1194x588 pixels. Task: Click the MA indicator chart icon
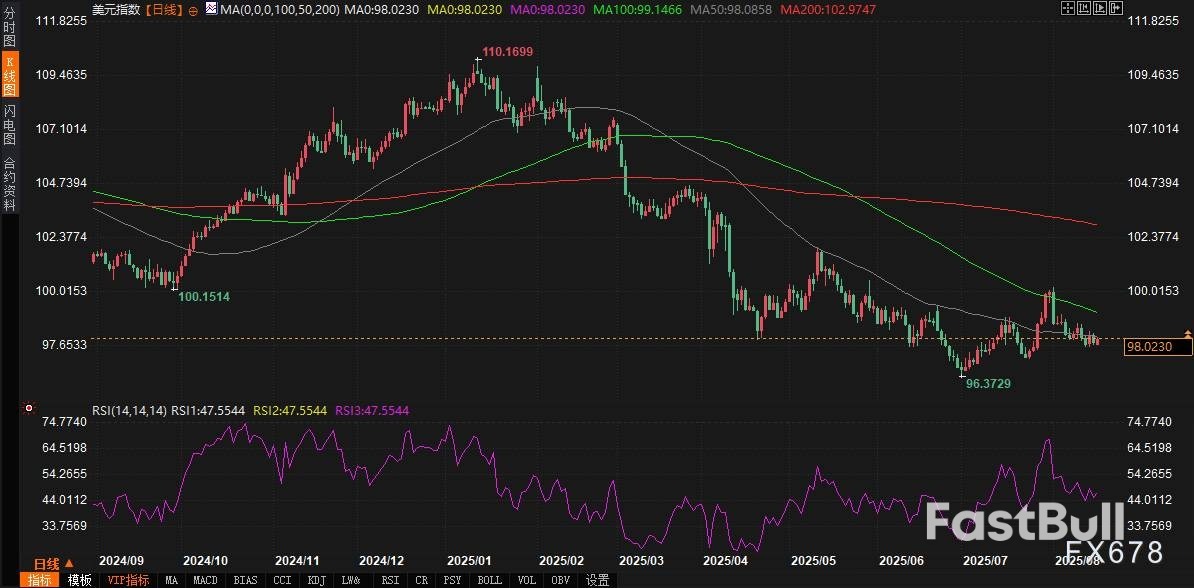coord(211,9)
